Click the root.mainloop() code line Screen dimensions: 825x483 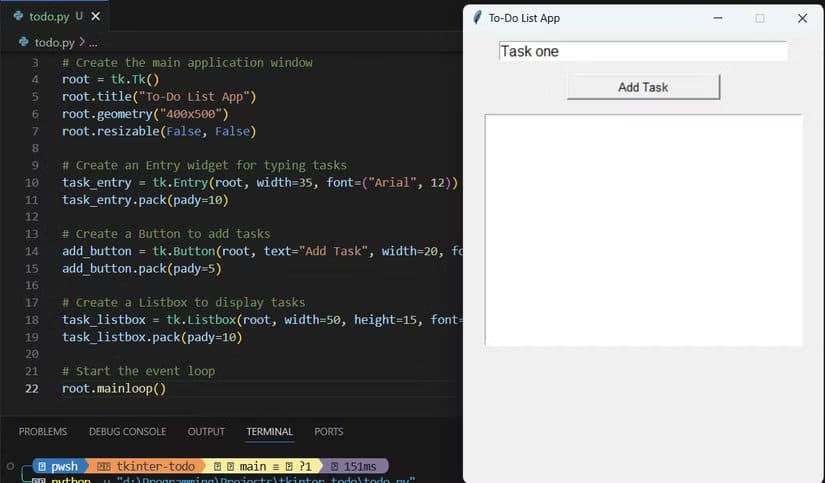(x=114, y=388)
